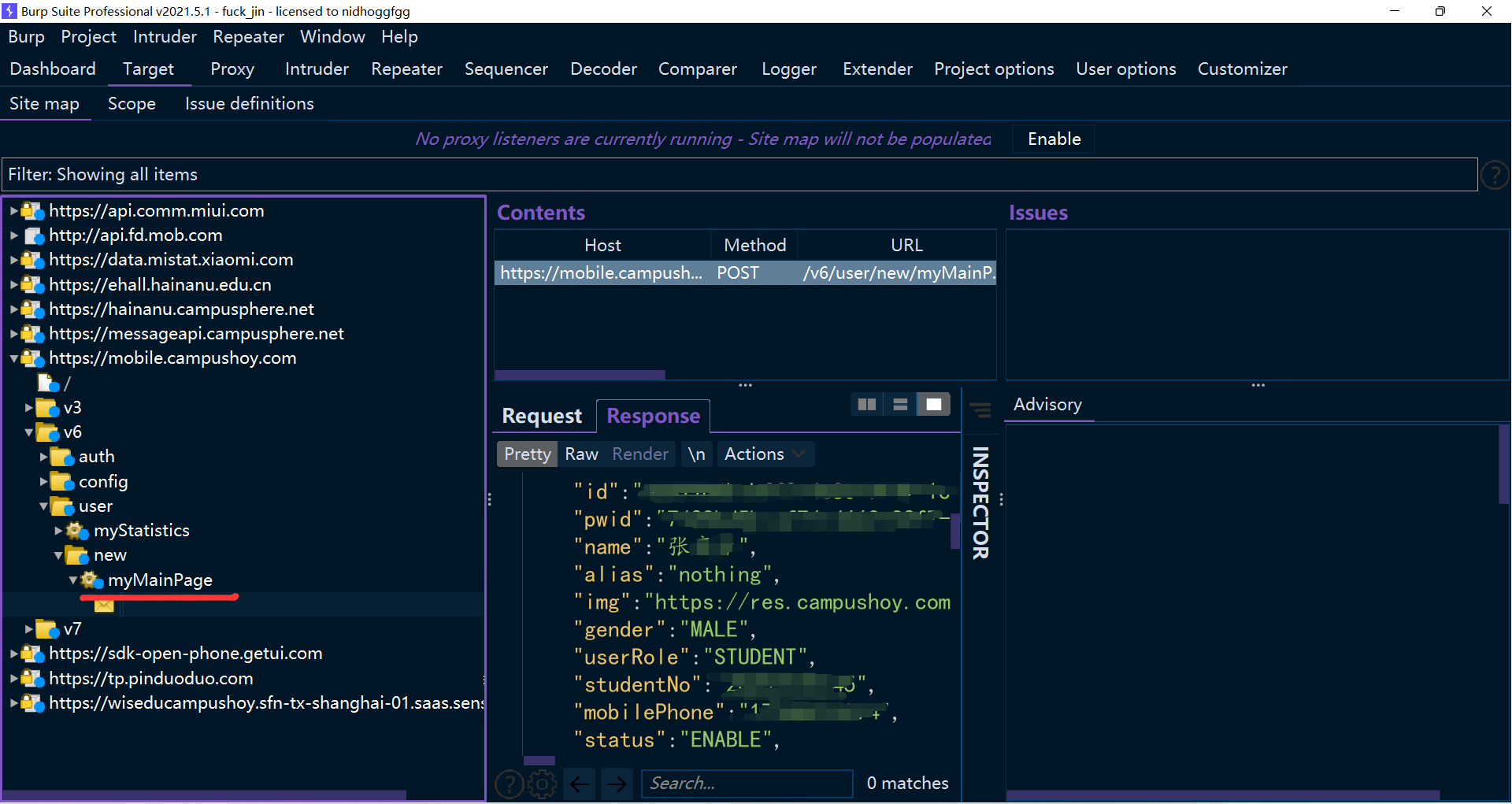Click the next match forward arrow
Image resolution: width=1512 pixels, height=804 pixels.
(x=617, y=784)
